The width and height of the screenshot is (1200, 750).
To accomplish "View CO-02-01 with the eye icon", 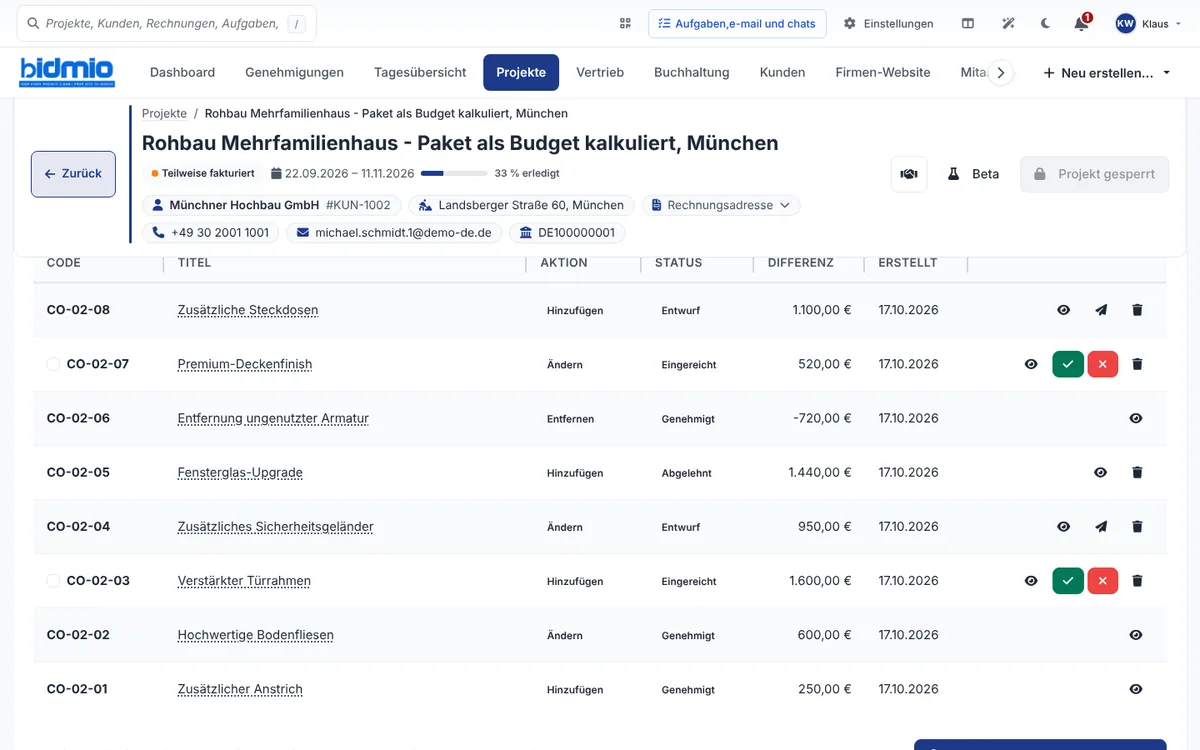I will [x=1136, y=689].
